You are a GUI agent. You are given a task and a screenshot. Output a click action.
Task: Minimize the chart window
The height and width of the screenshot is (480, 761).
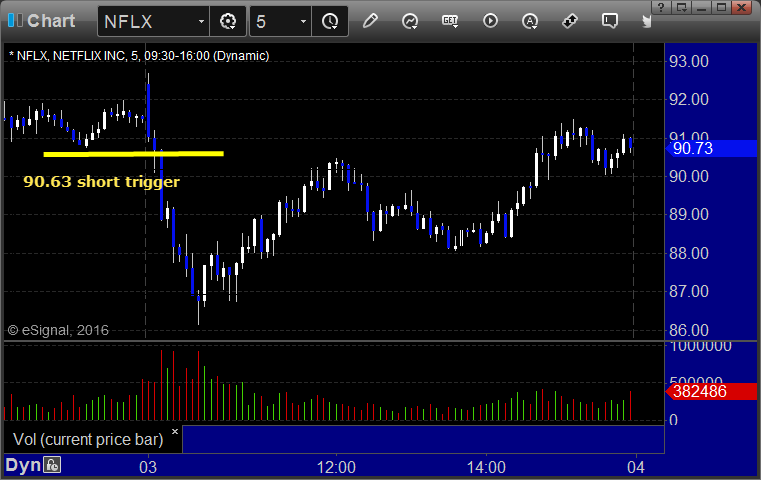coord(701,7)
